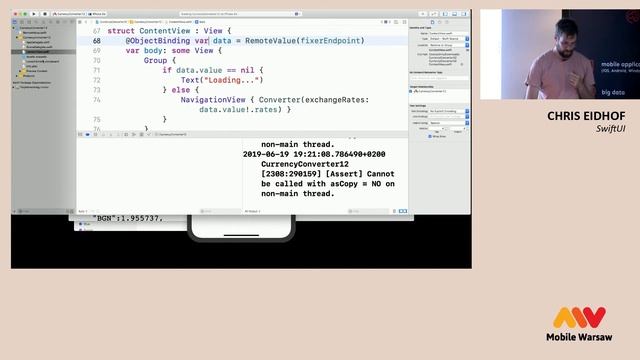640x360 pixels.
Task: Click add button at navigator bottom
Action: (x=15, y=211)
